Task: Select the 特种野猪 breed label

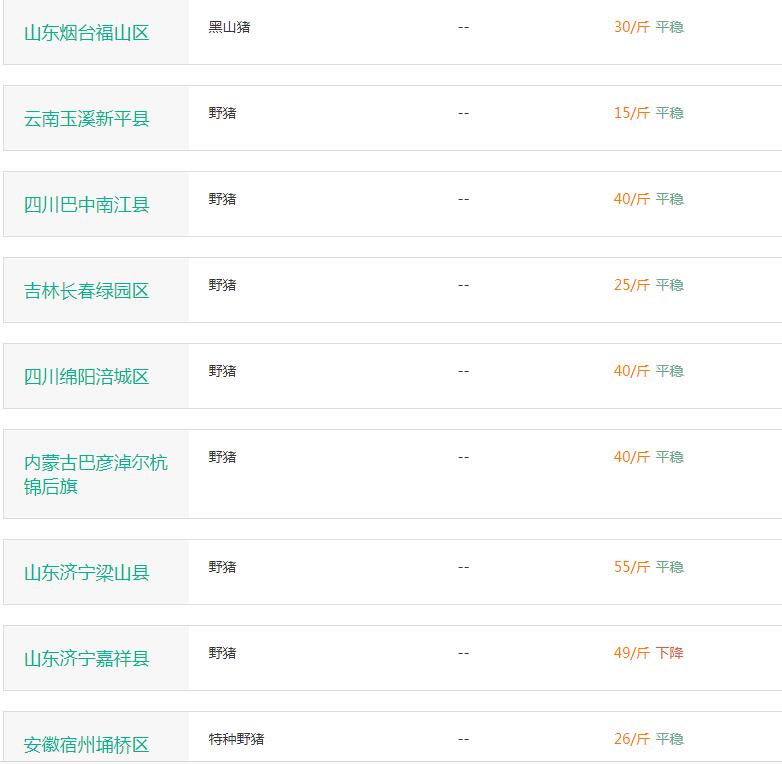Action: [236, 739]
